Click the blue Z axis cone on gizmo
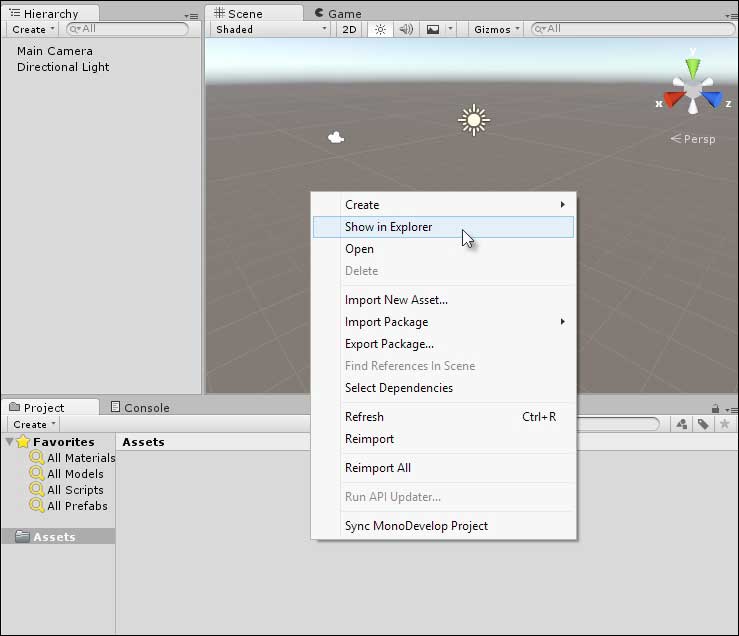The image size is (739, 636). coord(712,100)
